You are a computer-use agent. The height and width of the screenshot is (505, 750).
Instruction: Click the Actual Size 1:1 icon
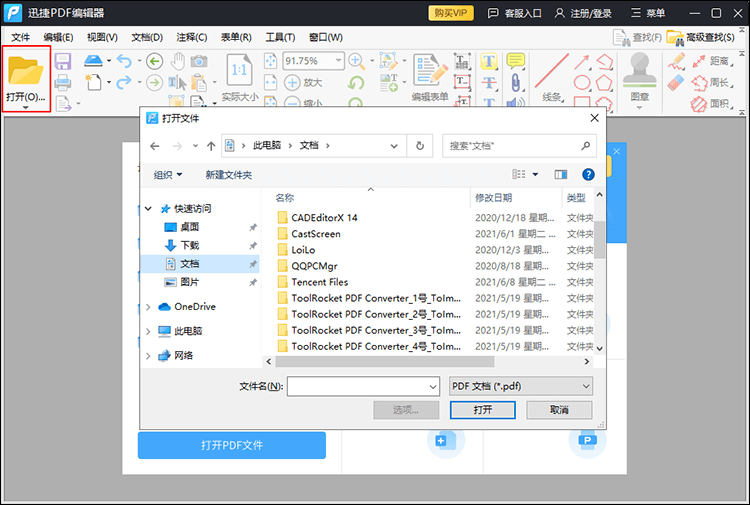point(239,71)
